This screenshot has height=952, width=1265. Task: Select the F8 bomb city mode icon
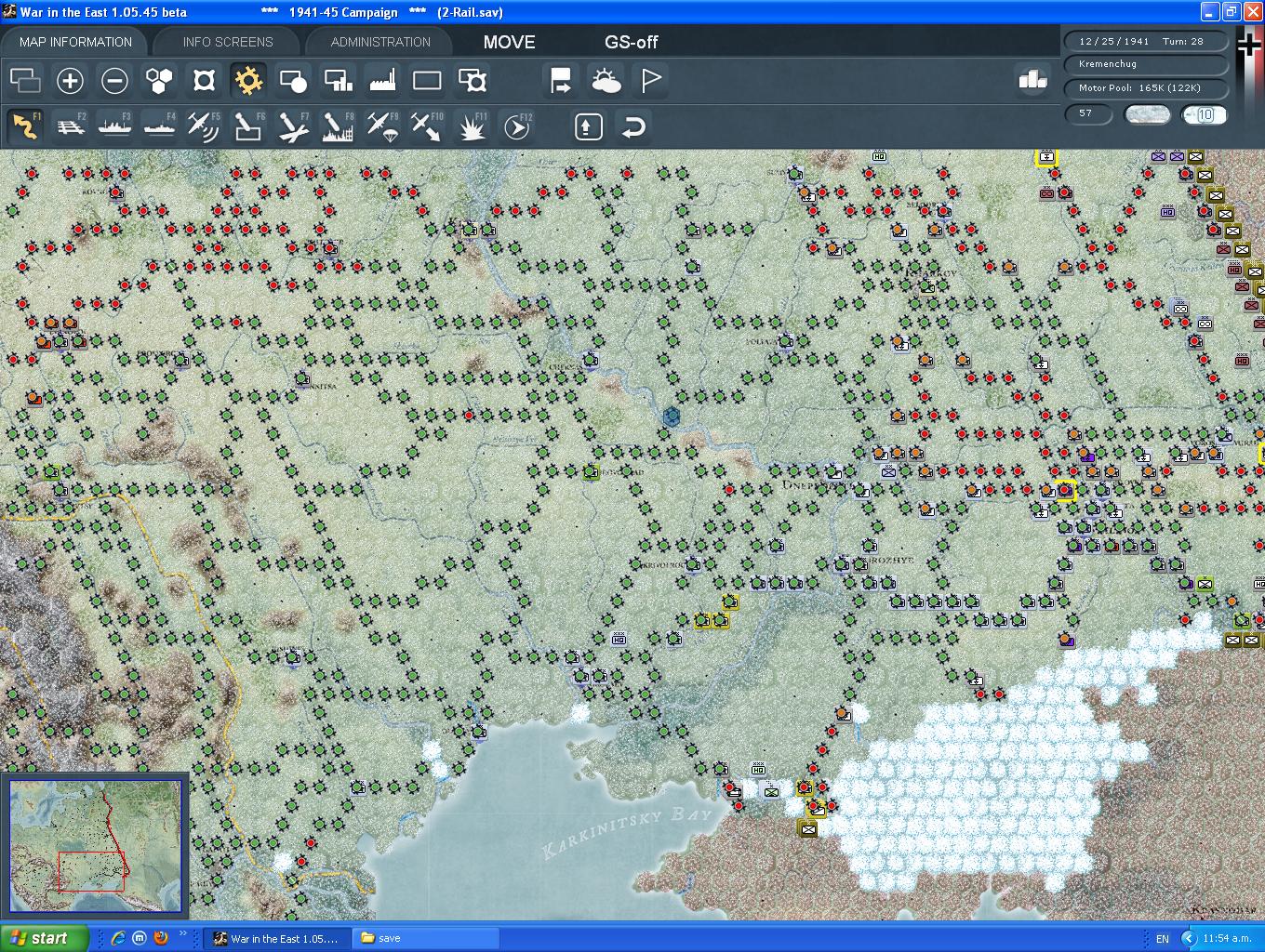(x=338, y=126)
